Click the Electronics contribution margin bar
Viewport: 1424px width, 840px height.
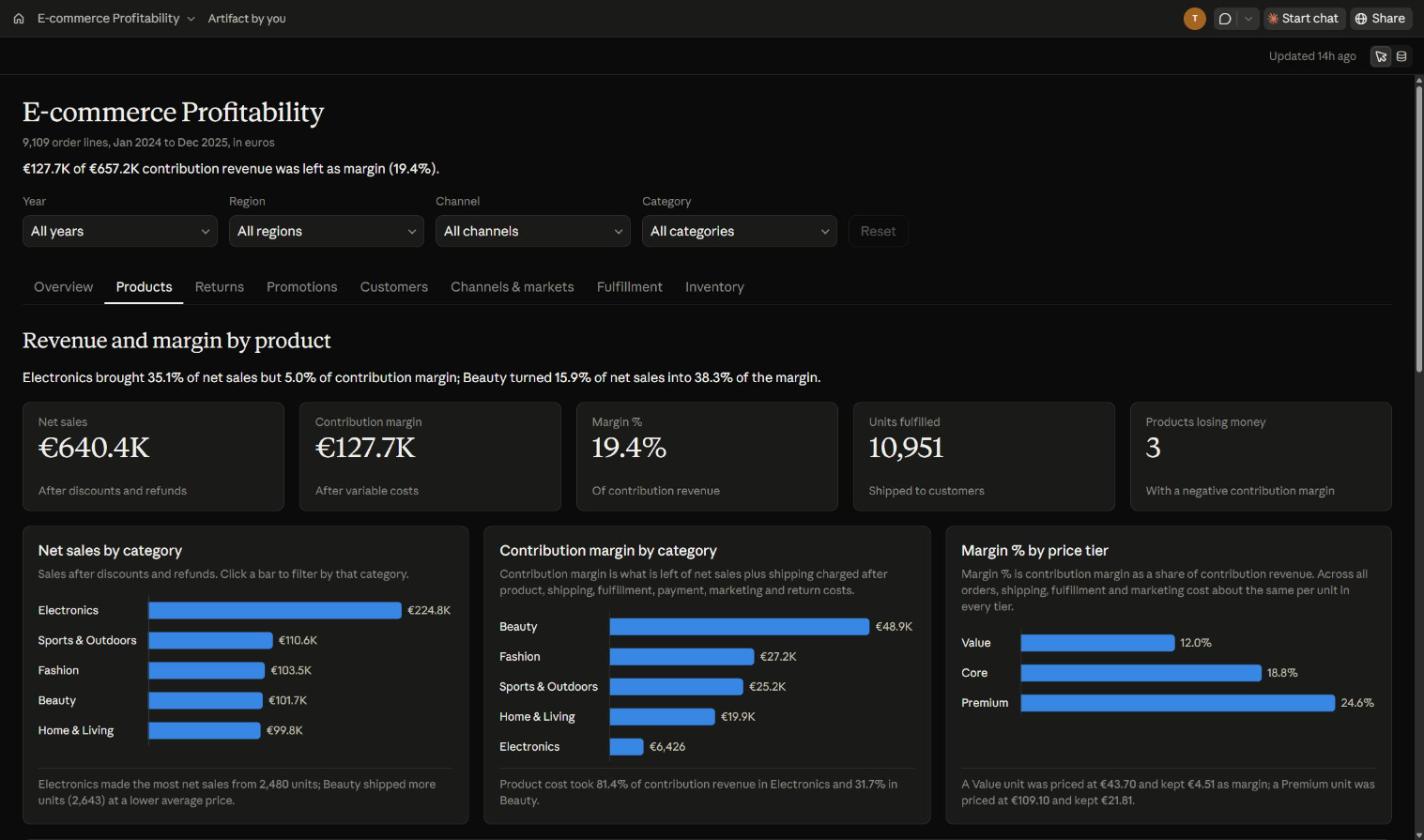coord(627,747)
